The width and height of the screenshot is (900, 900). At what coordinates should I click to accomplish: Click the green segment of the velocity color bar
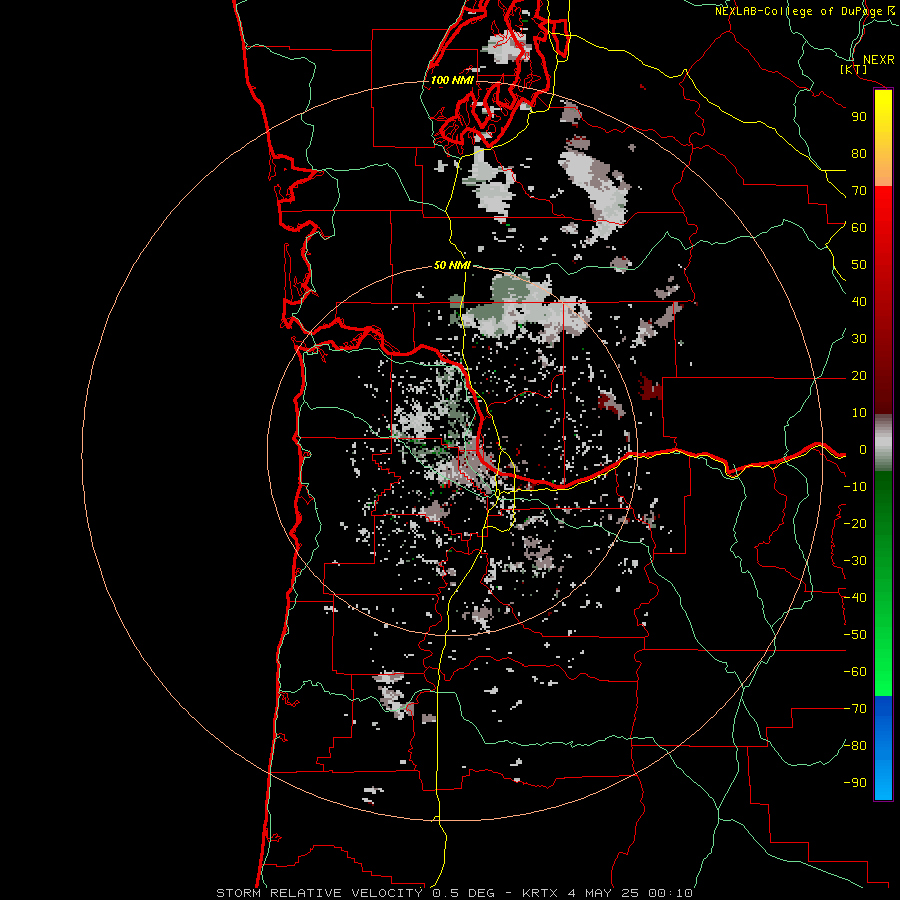tap(883, 583)
